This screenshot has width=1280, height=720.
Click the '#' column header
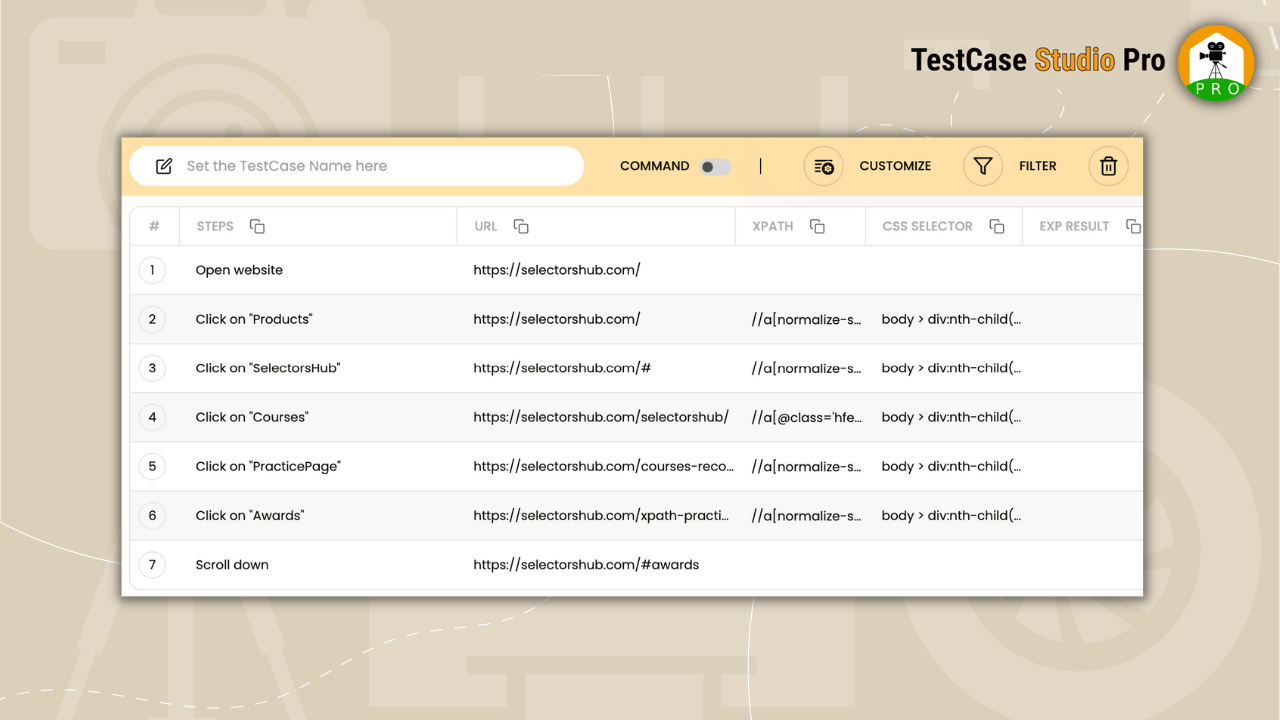tap(152, 226)
